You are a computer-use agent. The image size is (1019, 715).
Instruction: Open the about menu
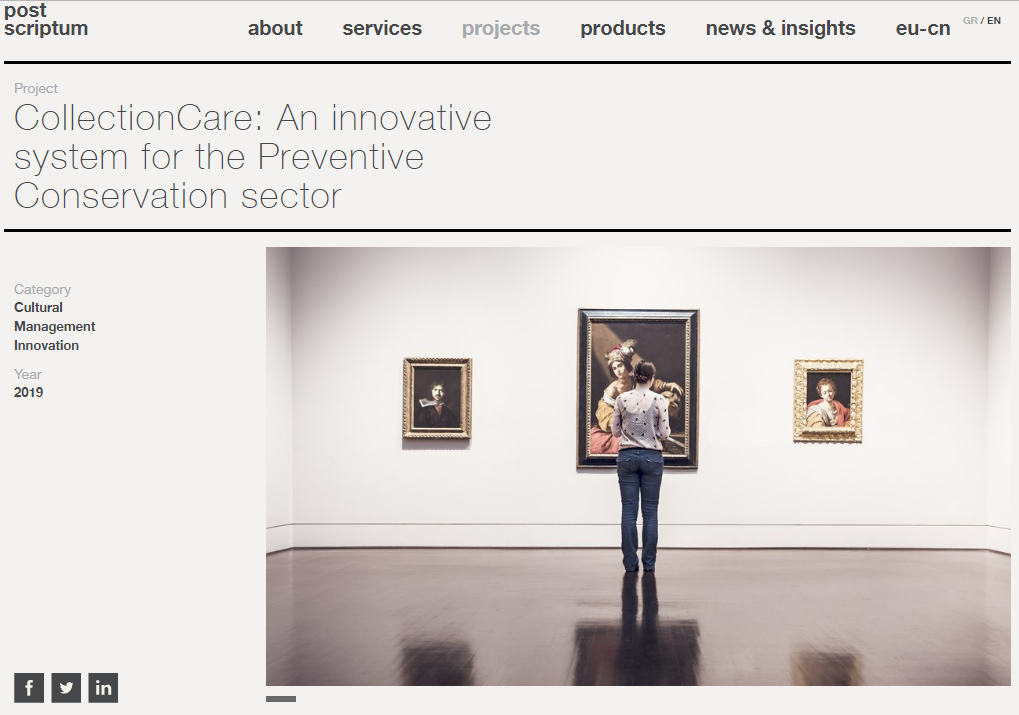pos(275,28)
